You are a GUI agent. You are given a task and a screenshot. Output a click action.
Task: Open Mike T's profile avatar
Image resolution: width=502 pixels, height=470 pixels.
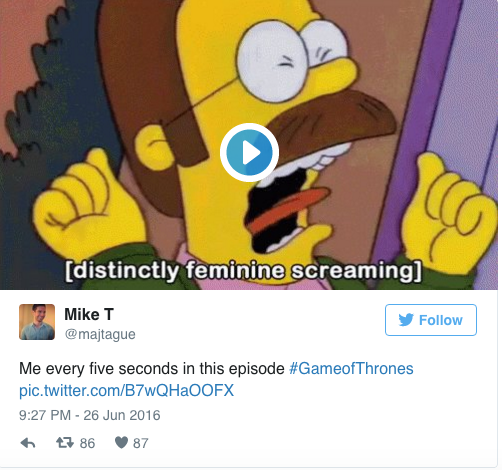(x=37, y=322)
